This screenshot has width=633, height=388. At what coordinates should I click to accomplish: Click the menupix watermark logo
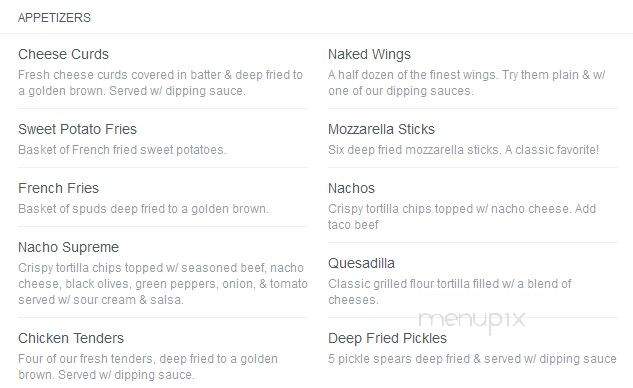pyautogui.click(x=472, y=321)
